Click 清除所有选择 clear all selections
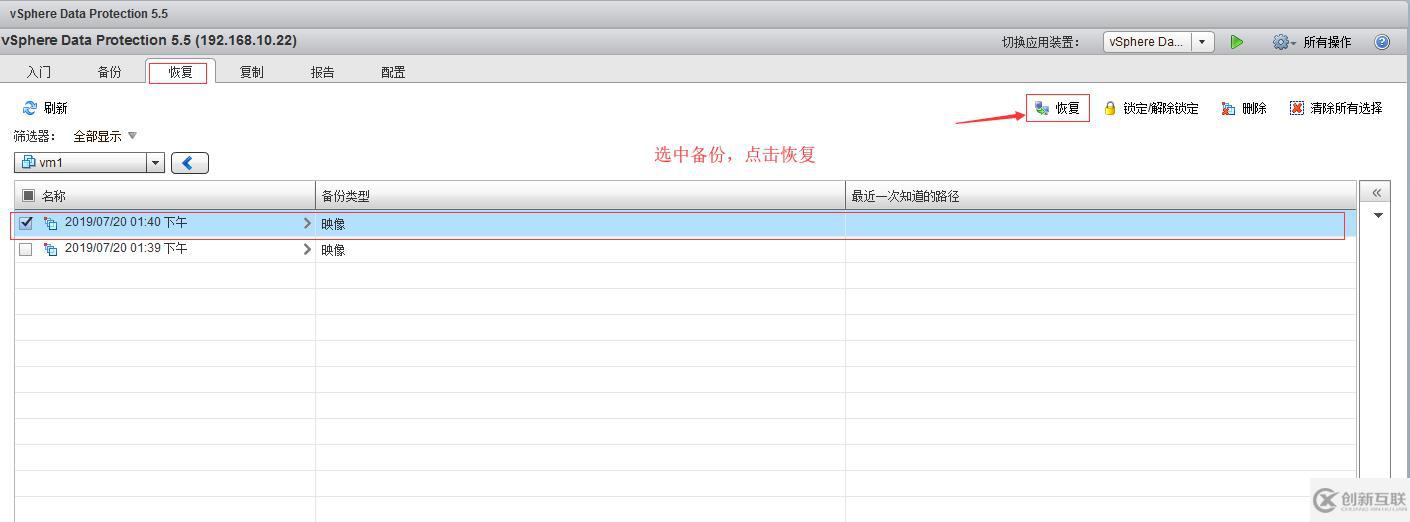 tap(1335, 108)
